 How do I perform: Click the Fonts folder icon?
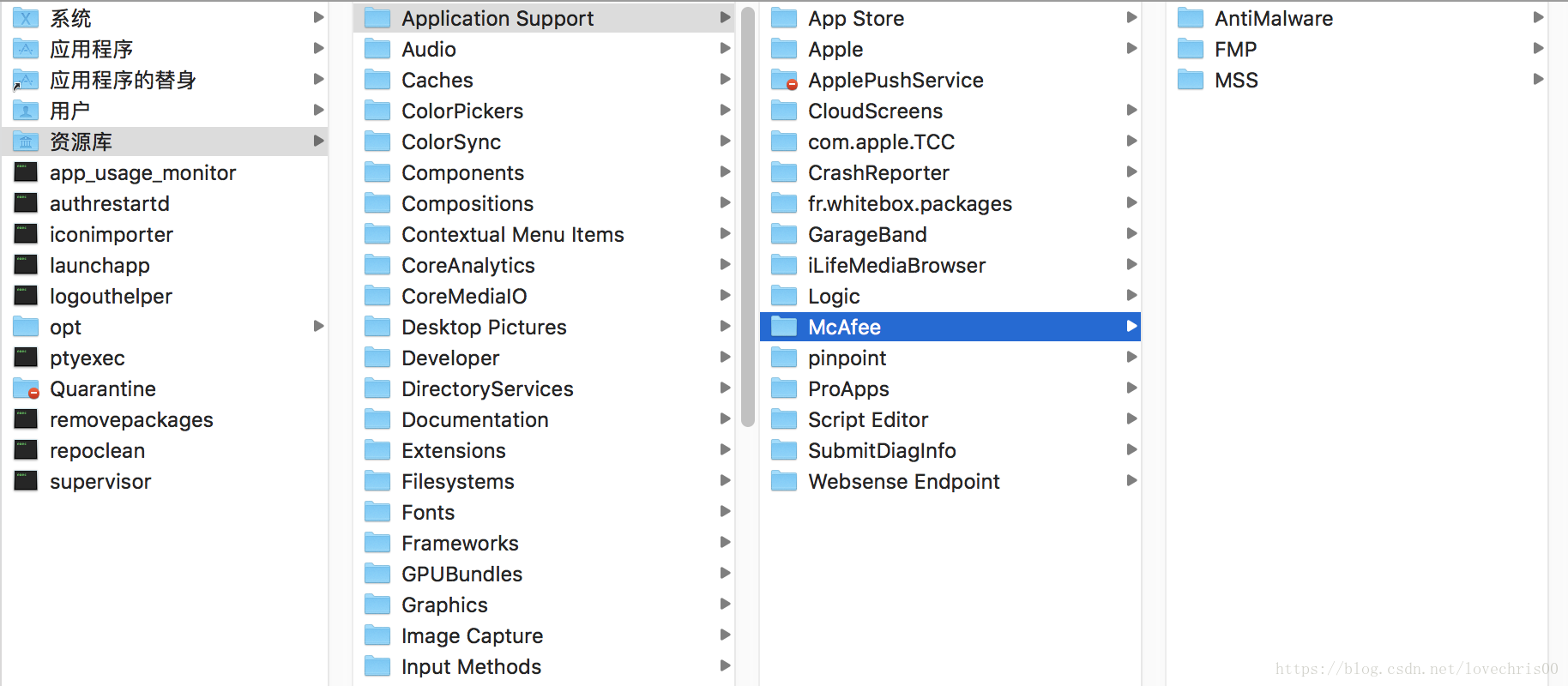click(377, 512)
